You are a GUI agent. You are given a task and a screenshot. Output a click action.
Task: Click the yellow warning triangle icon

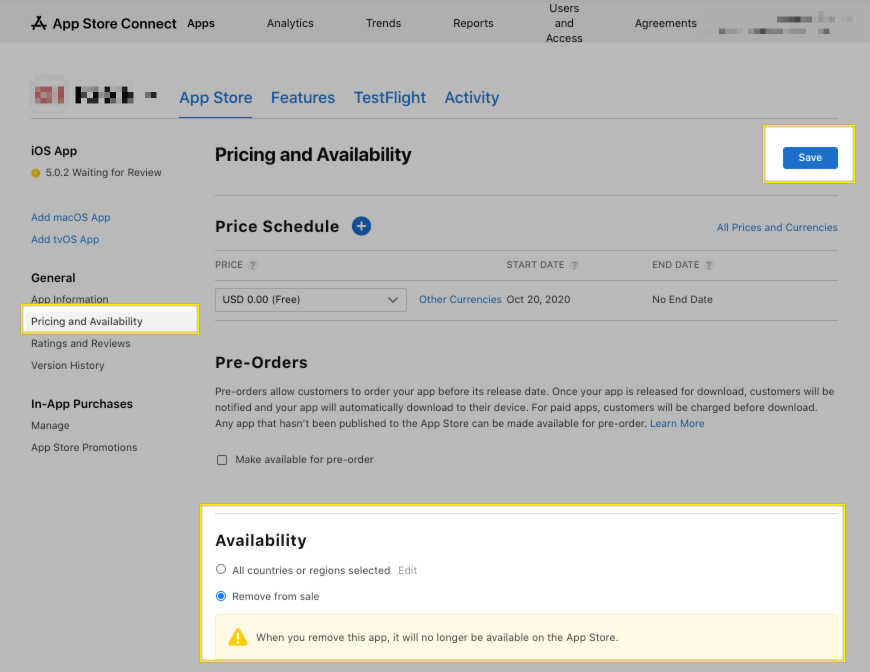coord(237,637)
